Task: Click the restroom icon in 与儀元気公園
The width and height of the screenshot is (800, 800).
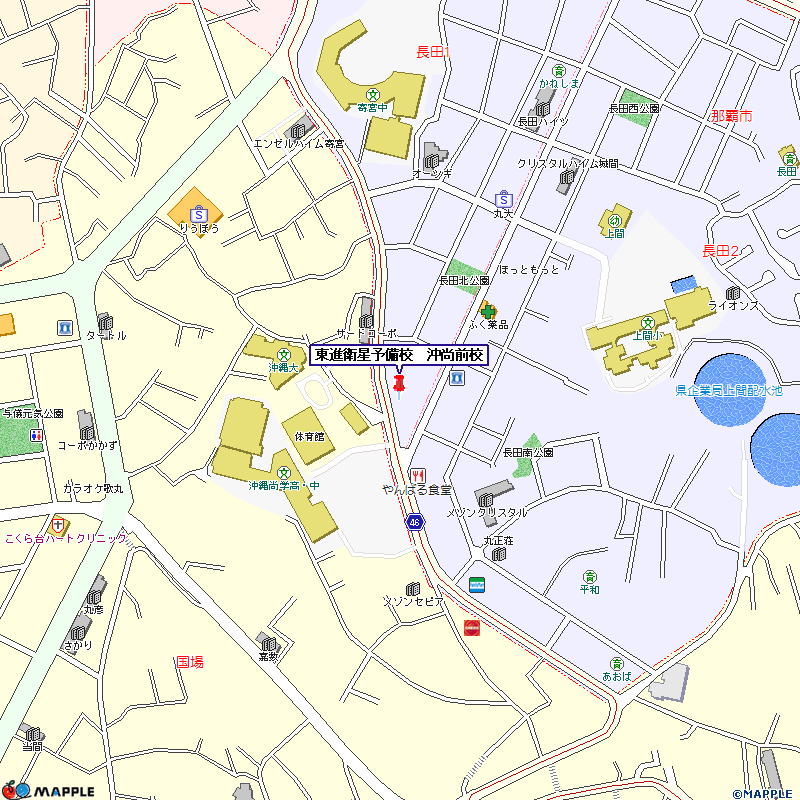Action: (x=37, y=436)
